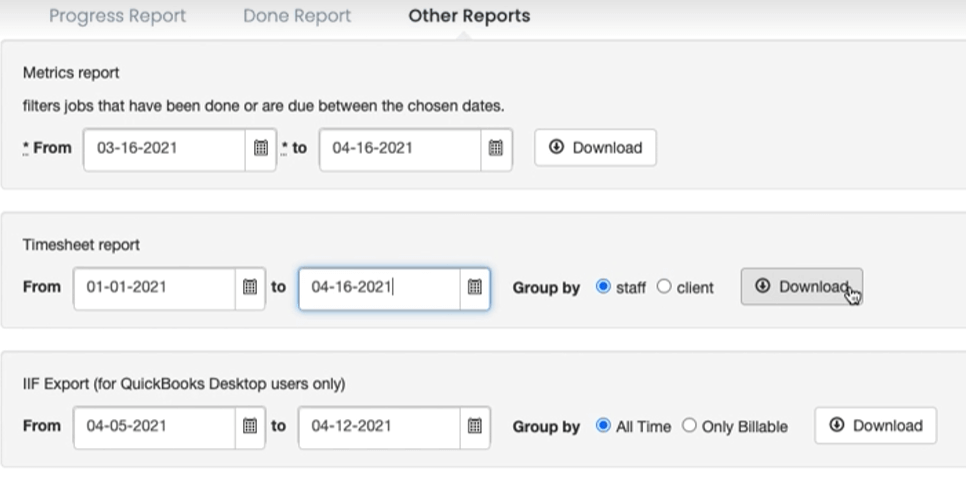The image size is (966, 481).
Task: Focus IIF Export to date field 04-12-2021
Action: click(x=379, y=426)
